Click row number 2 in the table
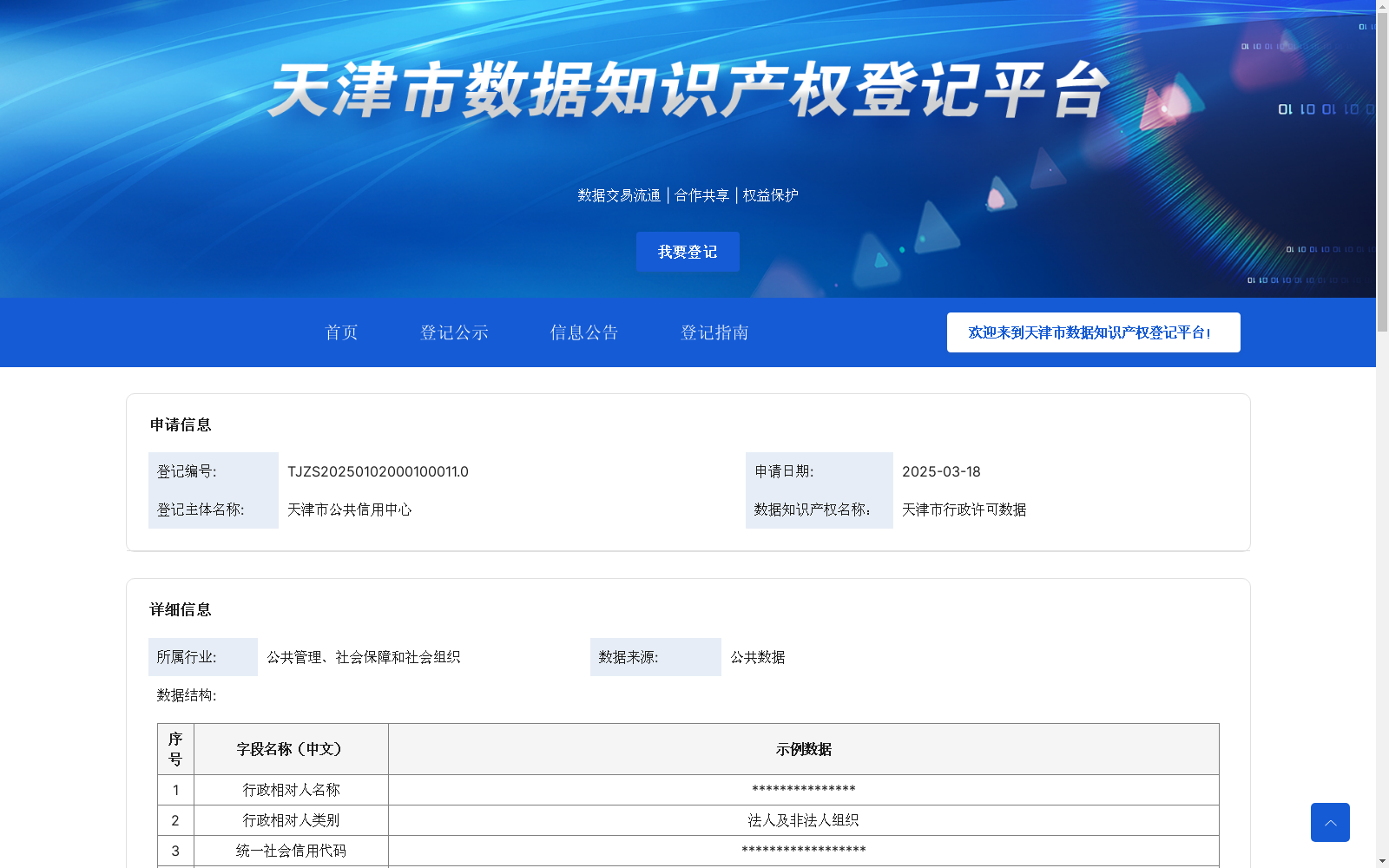Viewport: 1389px width, 868px height. (x=175, y=820)
